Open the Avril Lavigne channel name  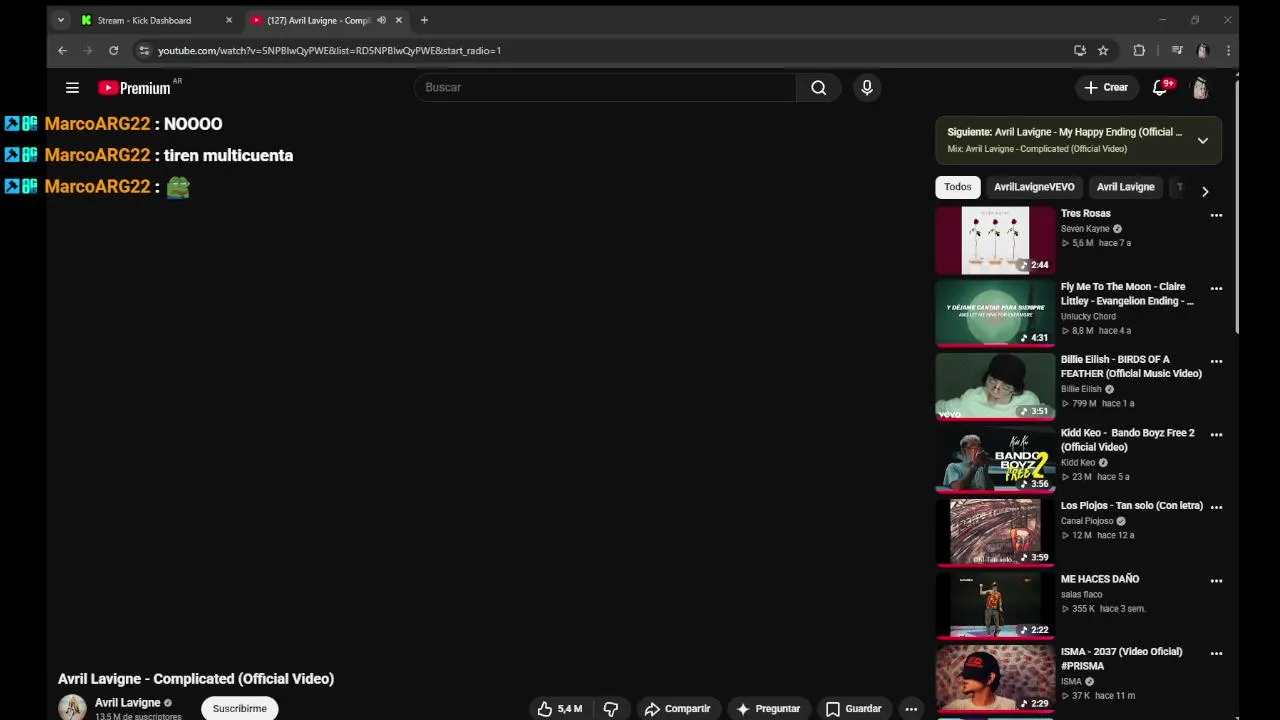tap(127, 703)
